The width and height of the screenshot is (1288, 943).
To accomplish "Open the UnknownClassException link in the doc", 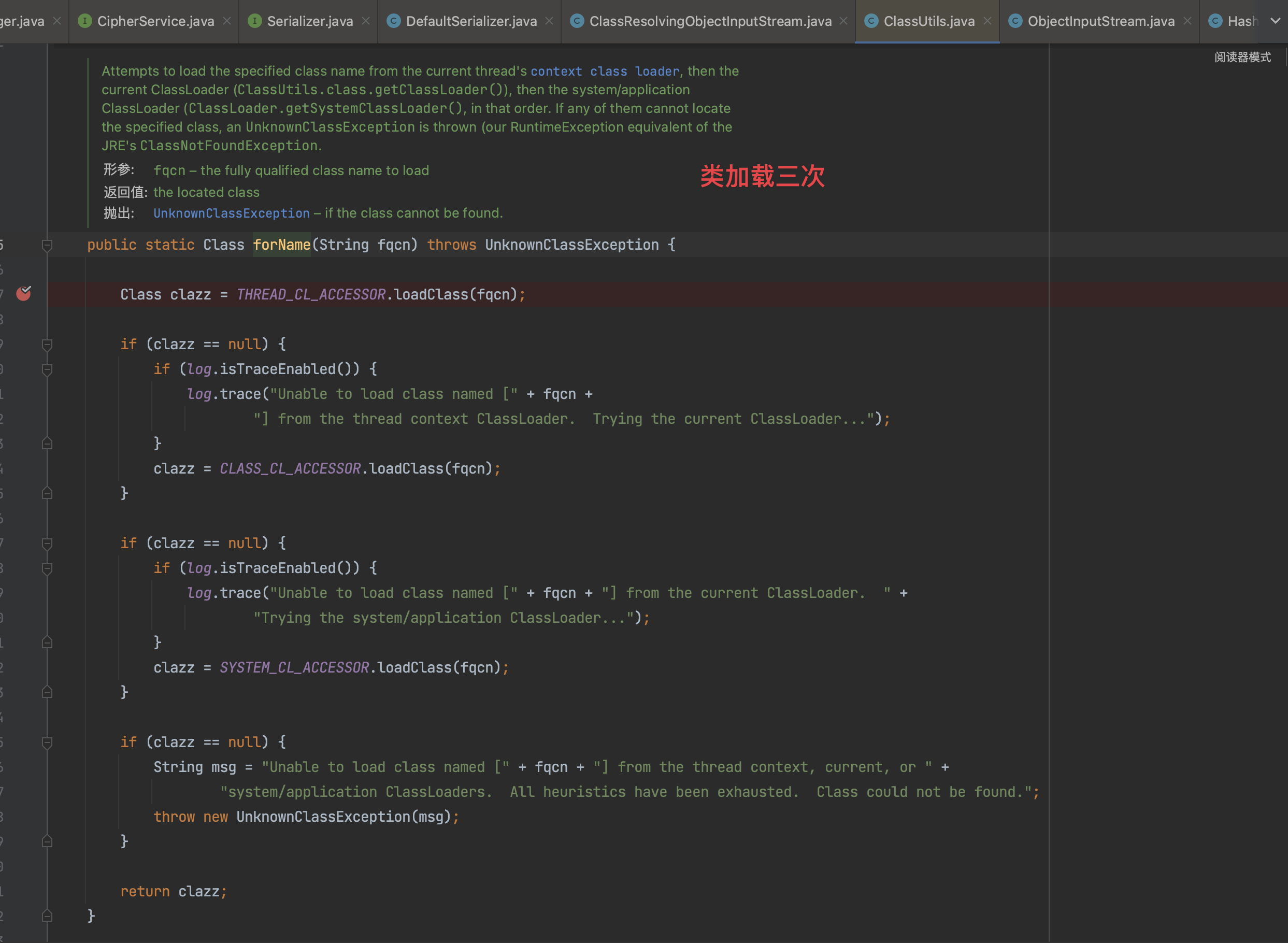I will pos(231,213).
